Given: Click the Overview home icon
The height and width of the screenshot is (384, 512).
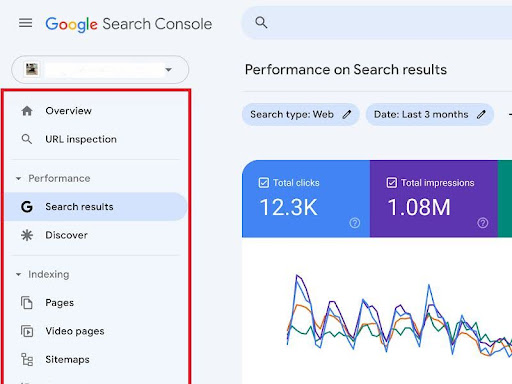Looking at the screenshot, I should pos(27,111).
